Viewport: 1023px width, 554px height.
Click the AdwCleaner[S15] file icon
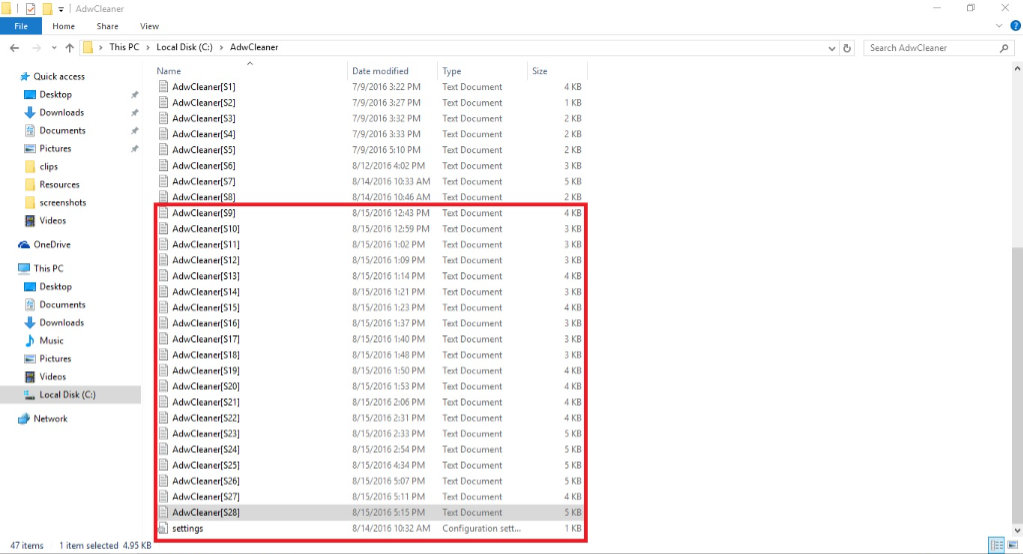[163, 307]
